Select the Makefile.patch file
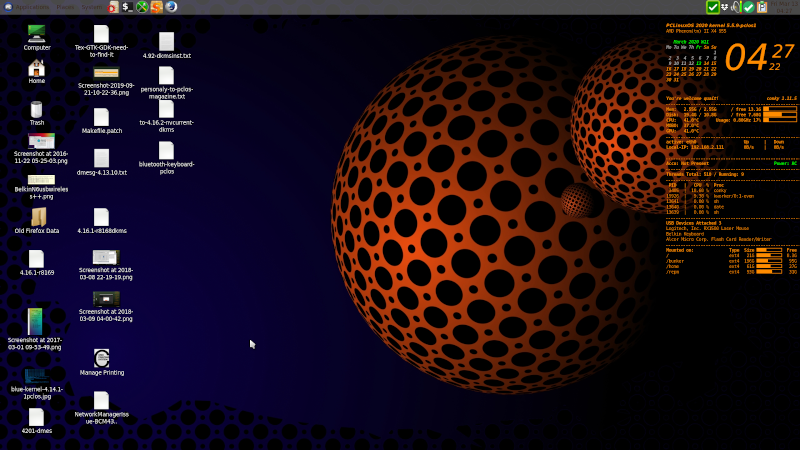Screen dimensions: 800x450 click(101, 117)
